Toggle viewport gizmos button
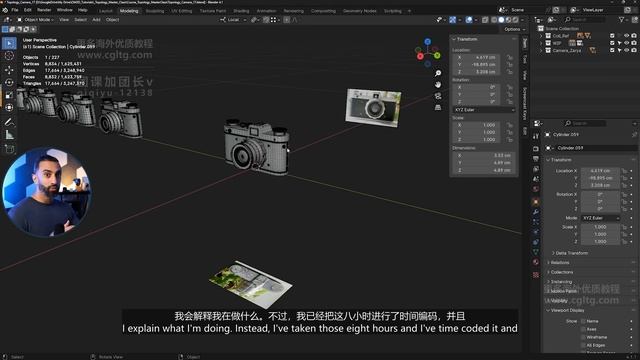 (453, 20)
